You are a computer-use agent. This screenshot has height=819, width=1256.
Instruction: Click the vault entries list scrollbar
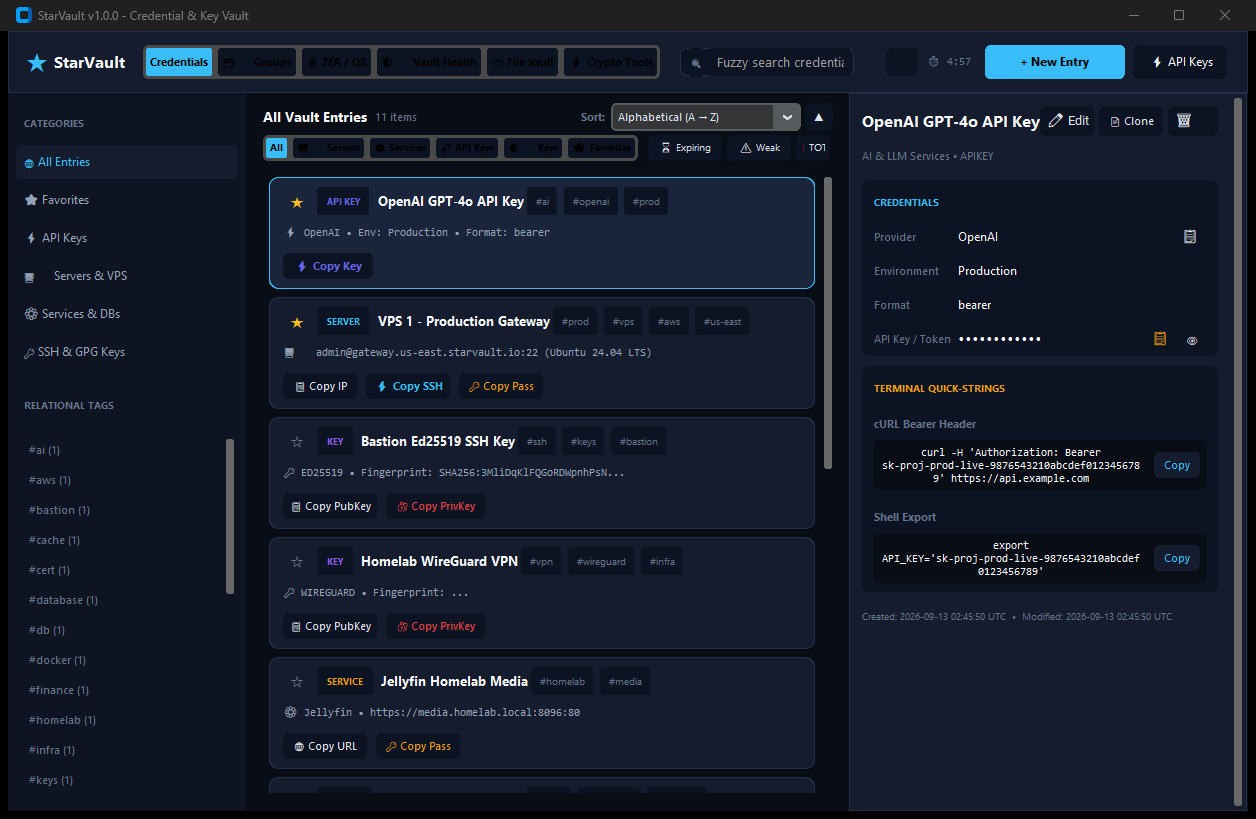tap(827, 323)
